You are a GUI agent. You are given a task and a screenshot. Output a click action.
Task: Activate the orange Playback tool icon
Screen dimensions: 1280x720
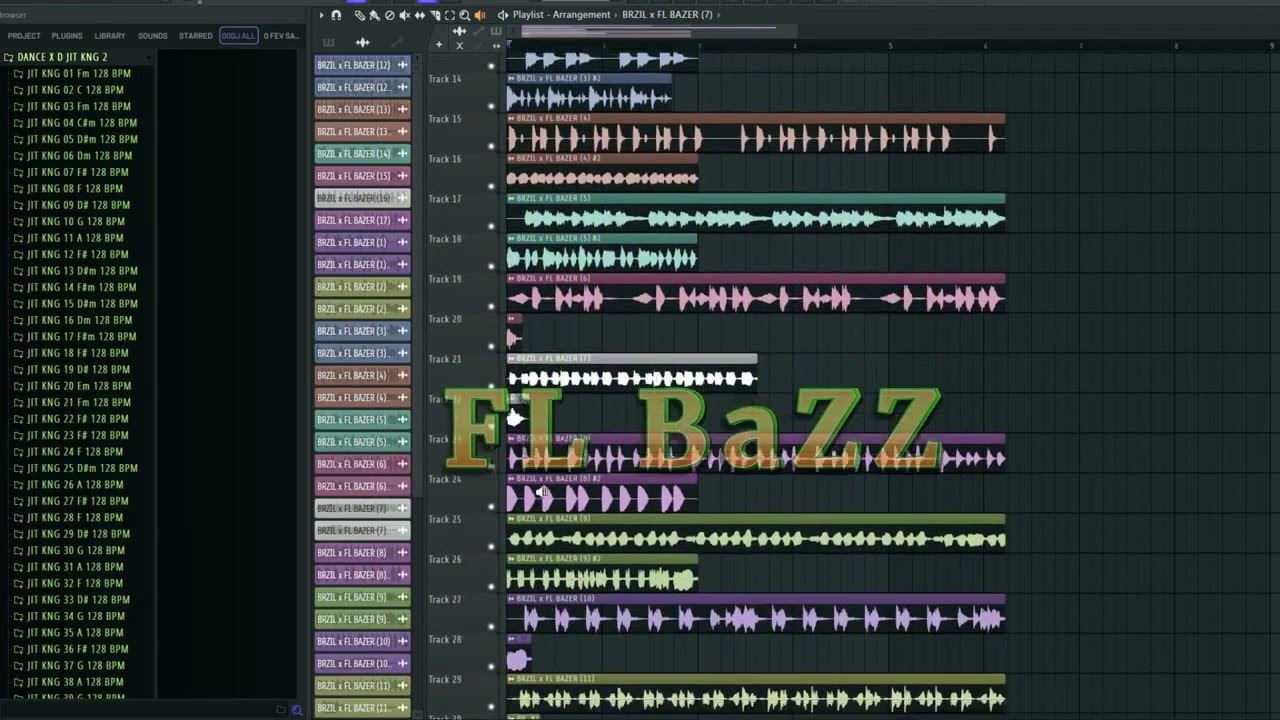480,15
